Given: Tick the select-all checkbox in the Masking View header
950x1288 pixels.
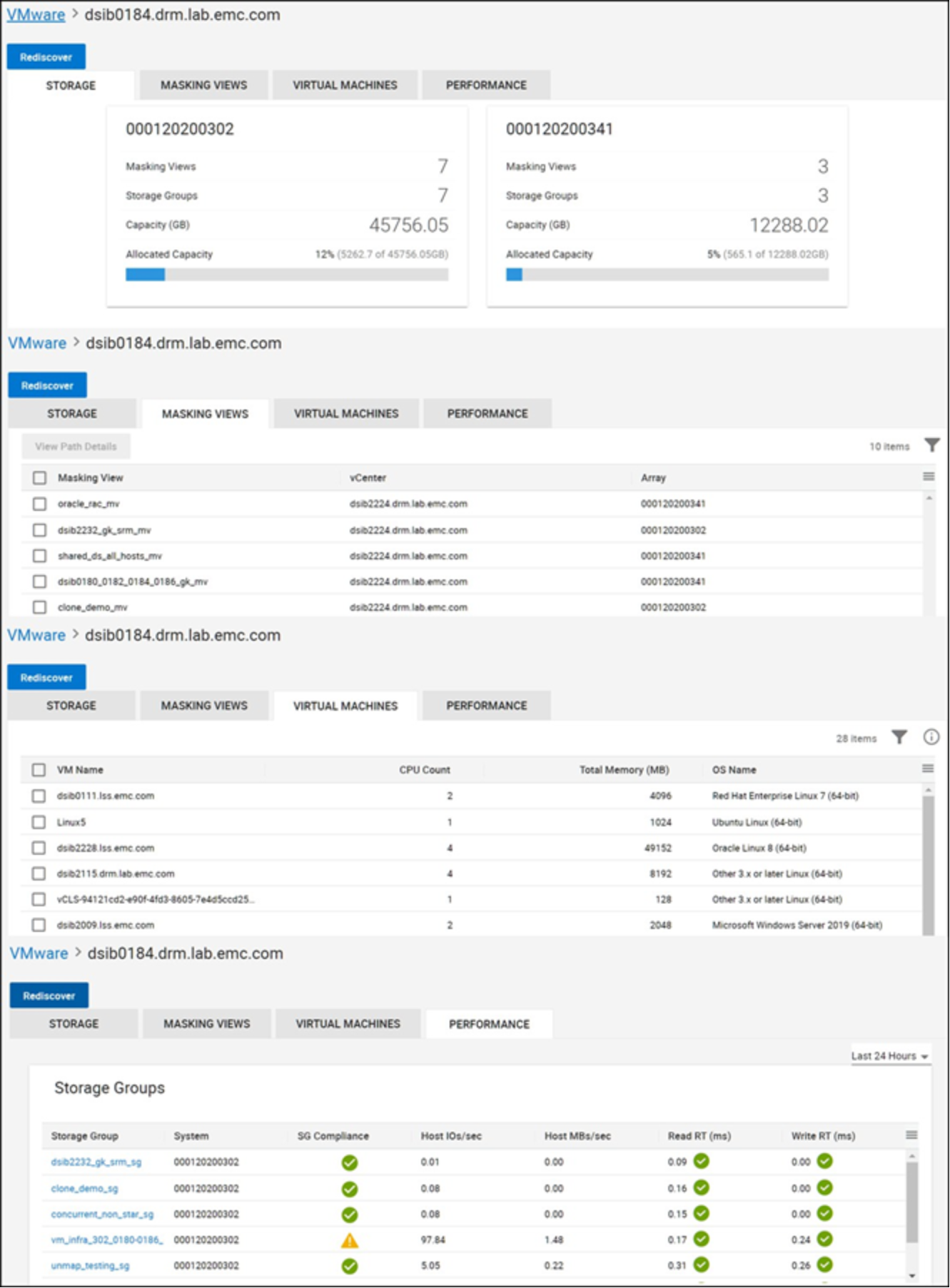Looking at the screenshot, I should pos(39,477).
